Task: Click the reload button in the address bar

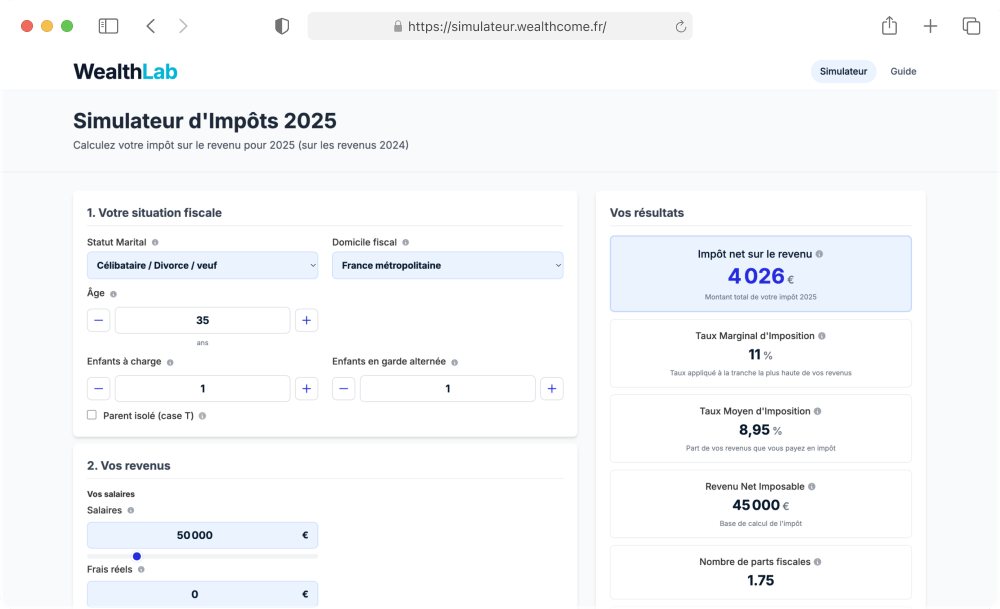Action: pos(677,25)
